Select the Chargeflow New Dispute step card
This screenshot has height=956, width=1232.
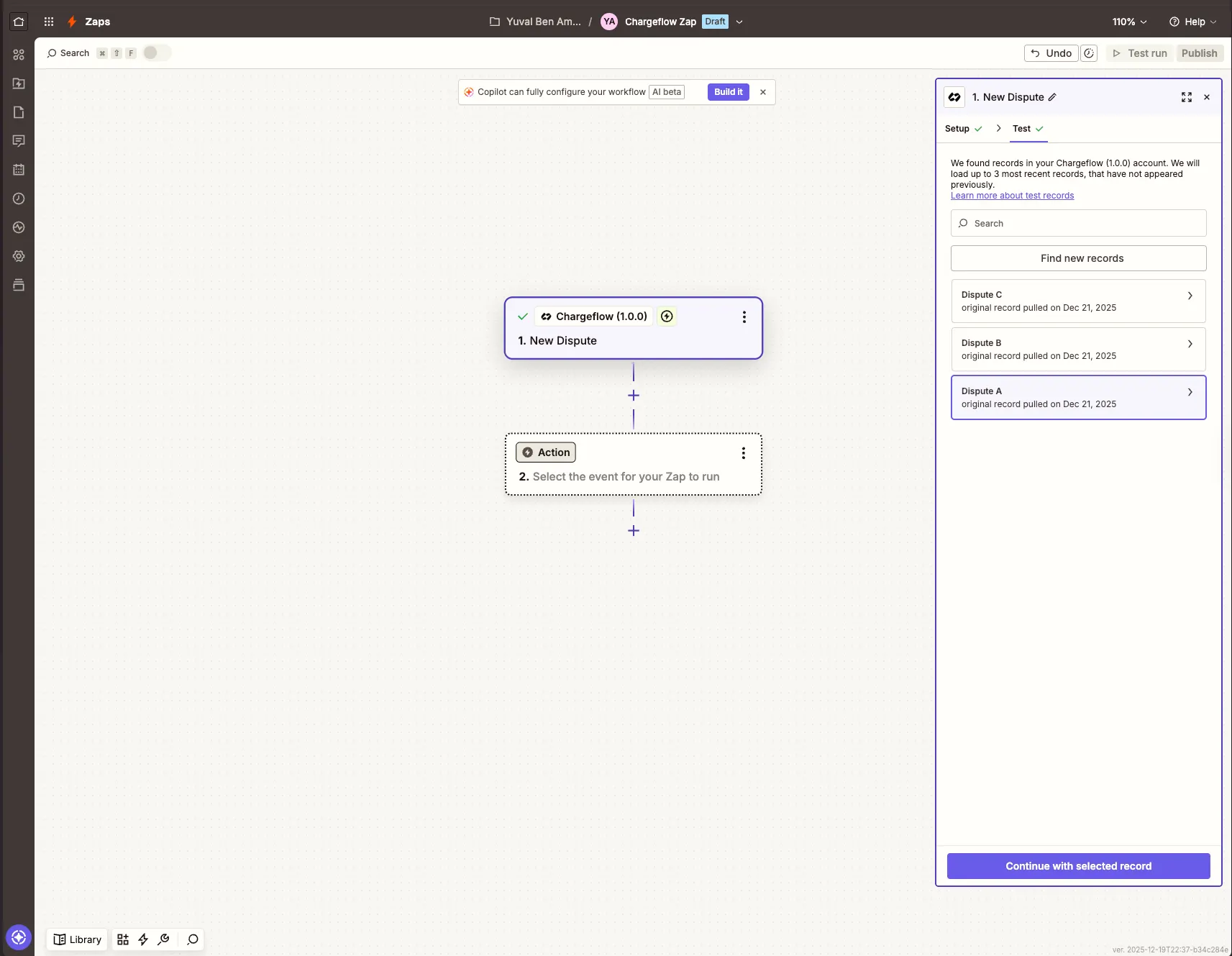click(634, 328)
